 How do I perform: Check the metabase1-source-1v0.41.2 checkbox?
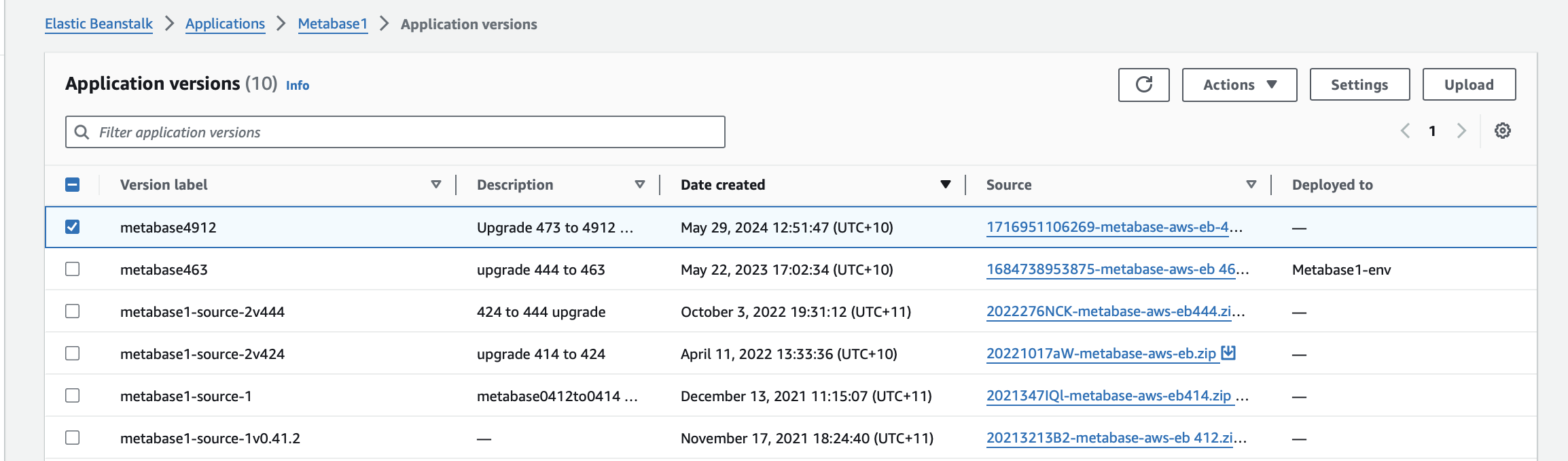tap(73, 437)
